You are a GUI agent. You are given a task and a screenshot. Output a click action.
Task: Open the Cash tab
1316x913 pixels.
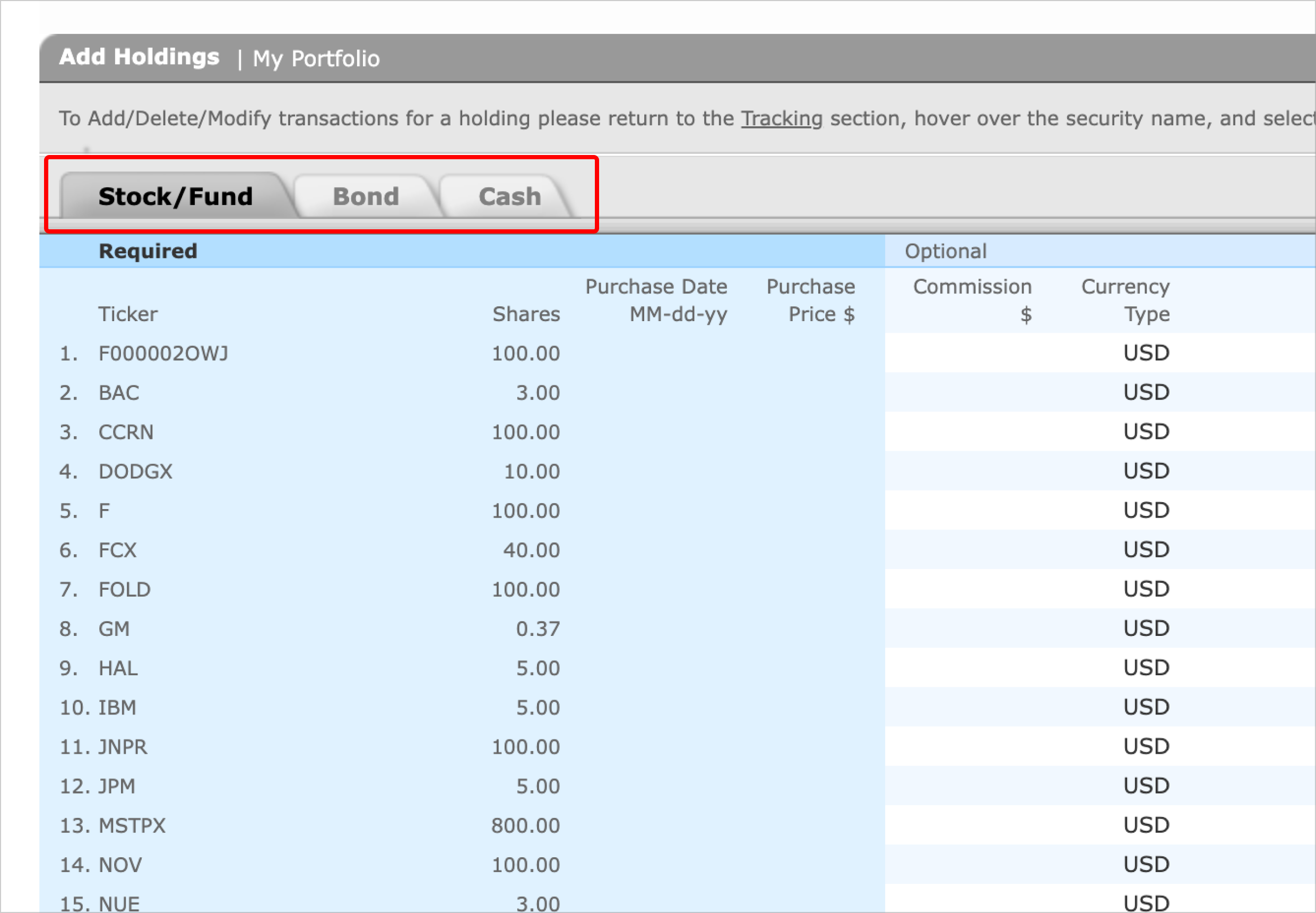pos(509,196)
